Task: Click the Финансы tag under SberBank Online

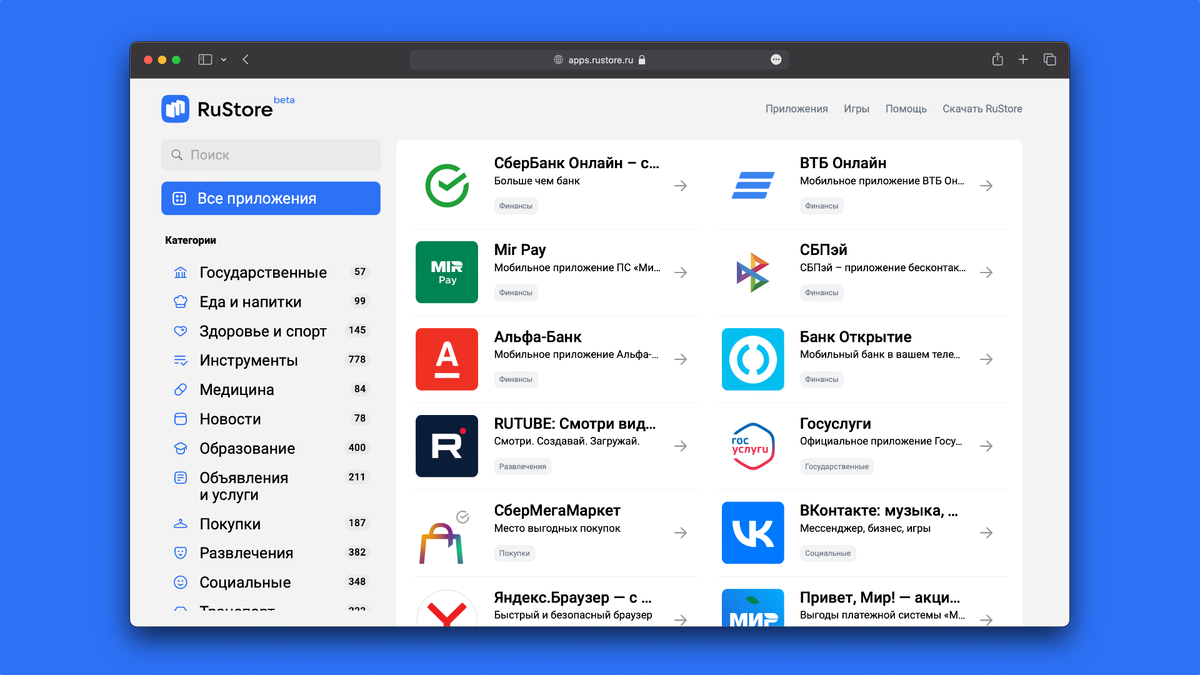Action: click(x=516, y=206)
